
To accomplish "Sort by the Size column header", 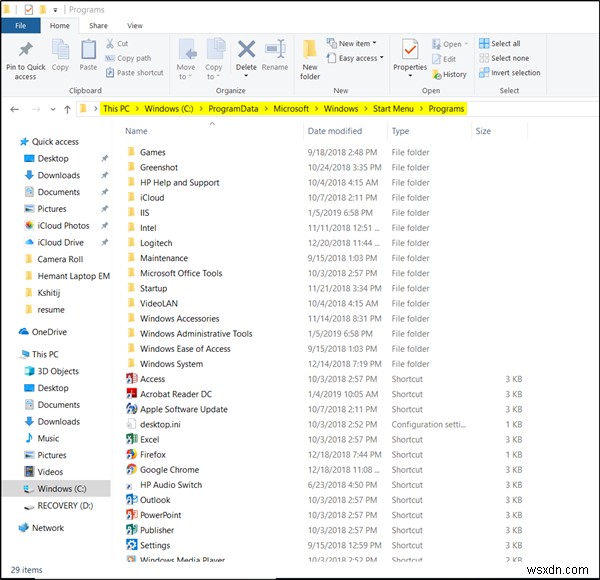I will [483, 131].
